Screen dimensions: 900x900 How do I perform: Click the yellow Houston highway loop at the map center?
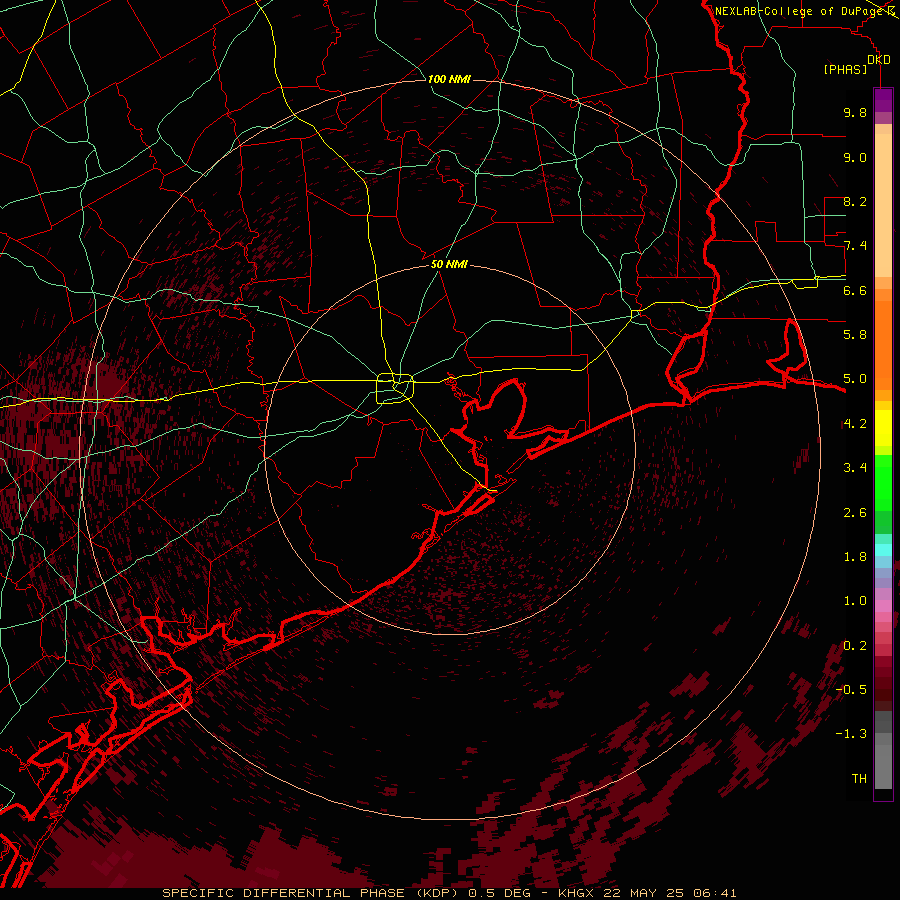click(395, 388)
